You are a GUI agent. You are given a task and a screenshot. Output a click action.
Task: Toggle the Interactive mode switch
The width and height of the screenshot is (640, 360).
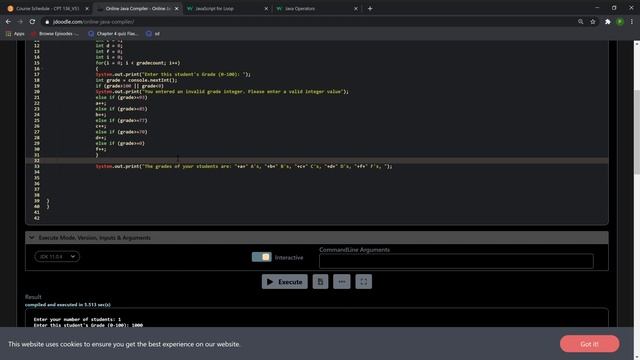pyautogui.click(x=262, y=257)
